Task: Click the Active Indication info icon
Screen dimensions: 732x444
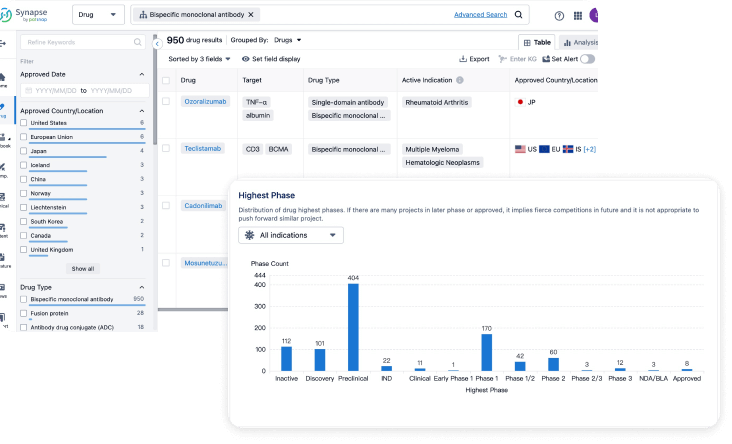Action: coord(460,80)
